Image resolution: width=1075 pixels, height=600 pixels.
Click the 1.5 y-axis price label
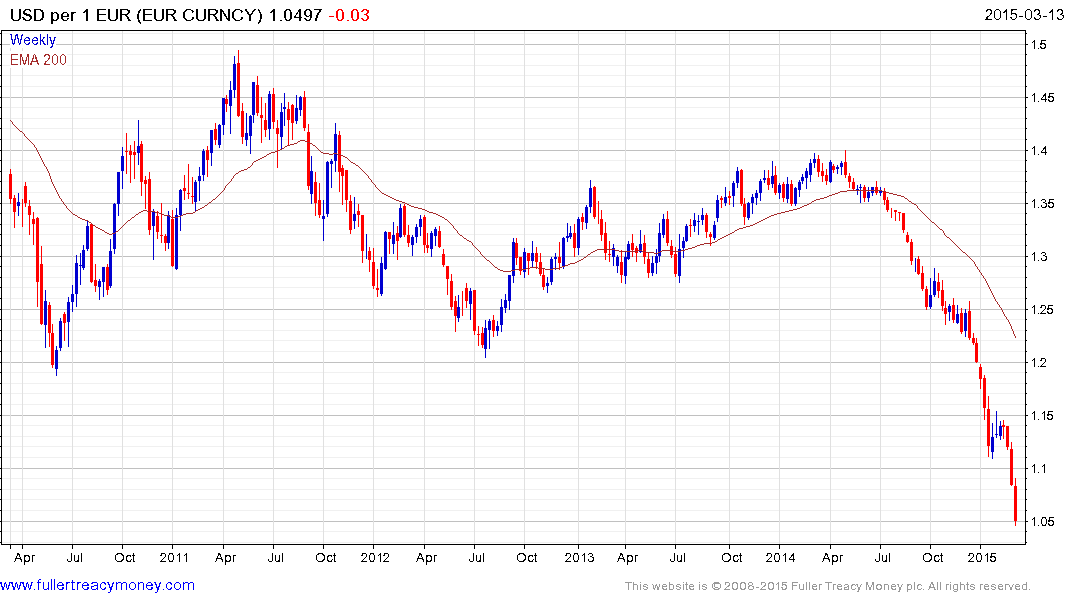[x=1039, y=45]
